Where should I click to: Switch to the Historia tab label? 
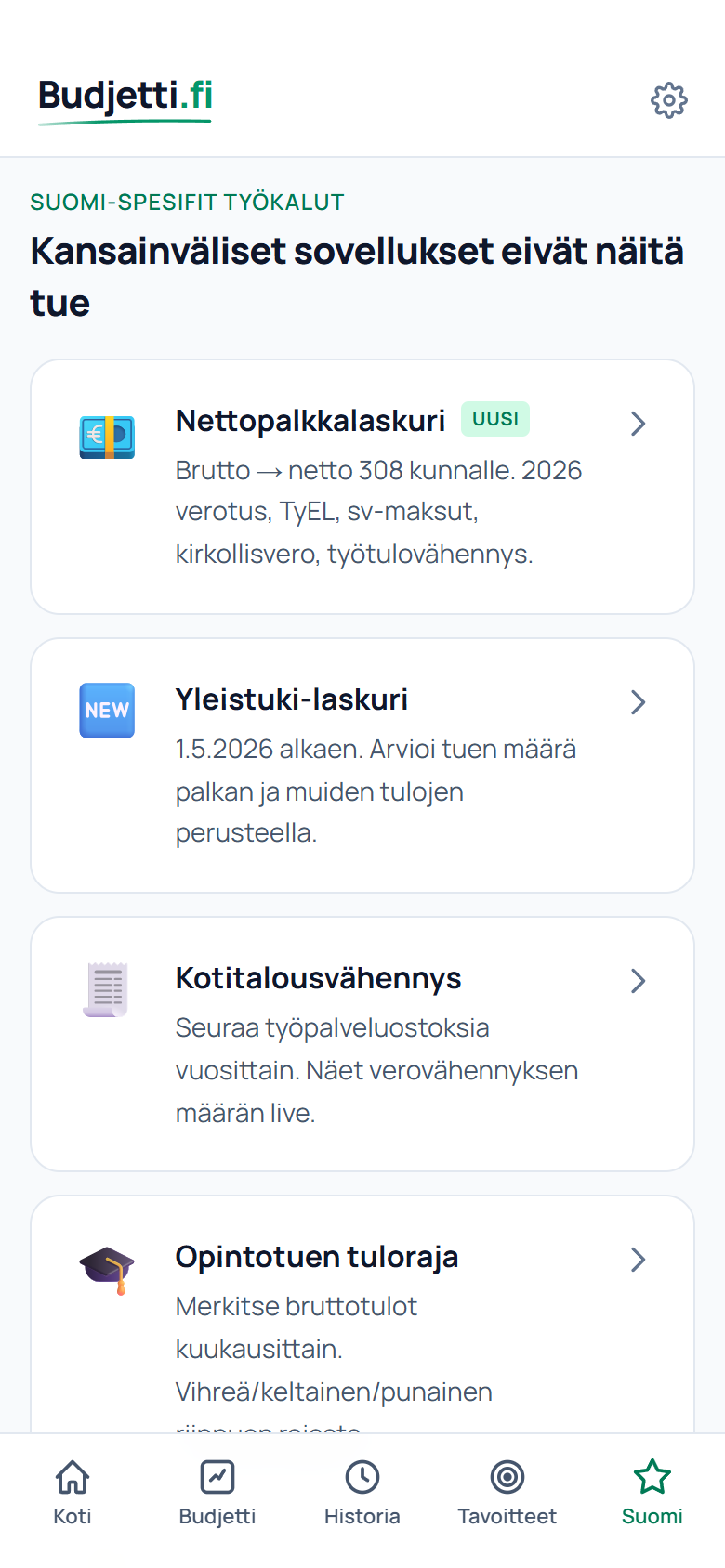click(x=362, y=1516)
